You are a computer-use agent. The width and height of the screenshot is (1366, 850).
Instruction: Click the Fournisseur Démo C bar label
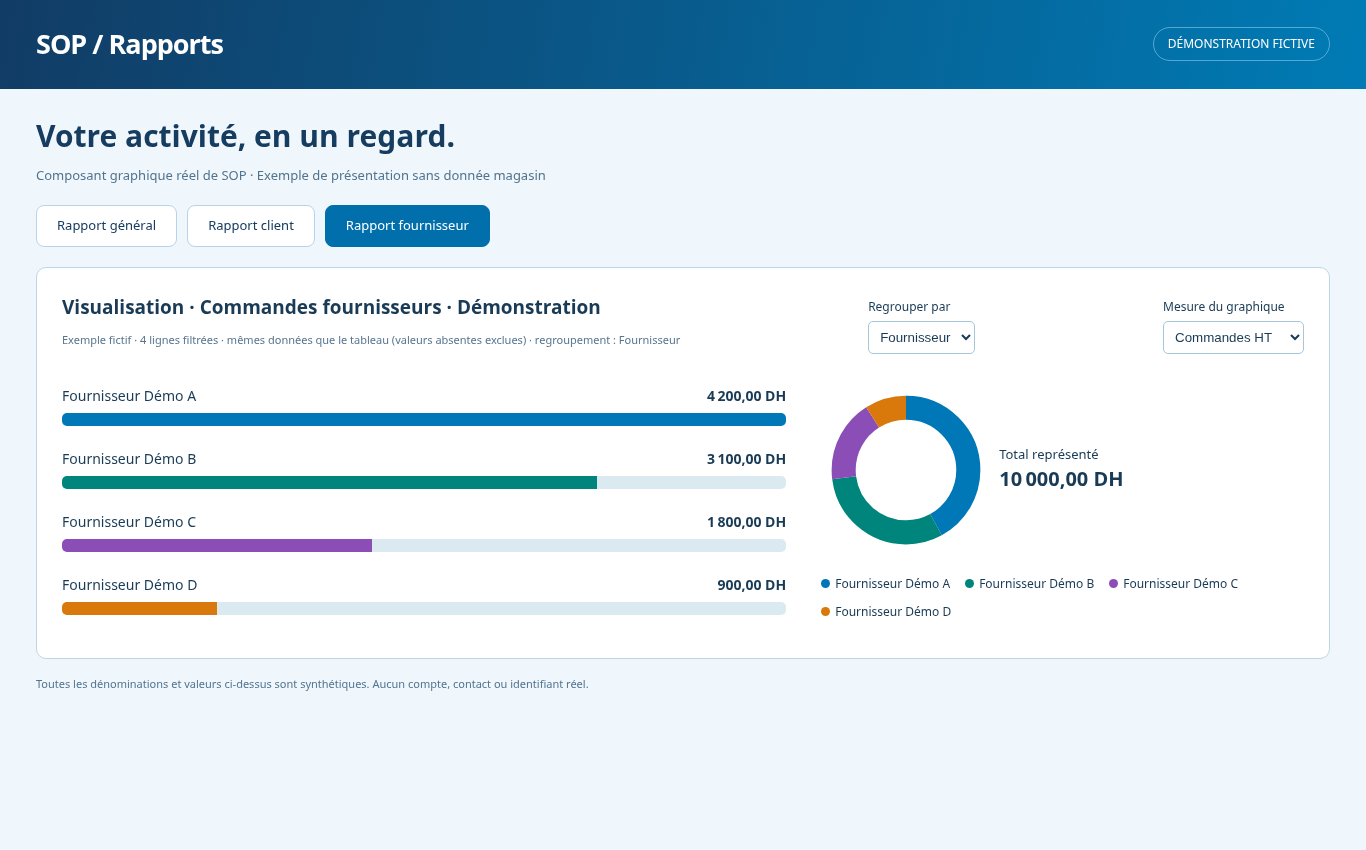click(x=129, y=522)
